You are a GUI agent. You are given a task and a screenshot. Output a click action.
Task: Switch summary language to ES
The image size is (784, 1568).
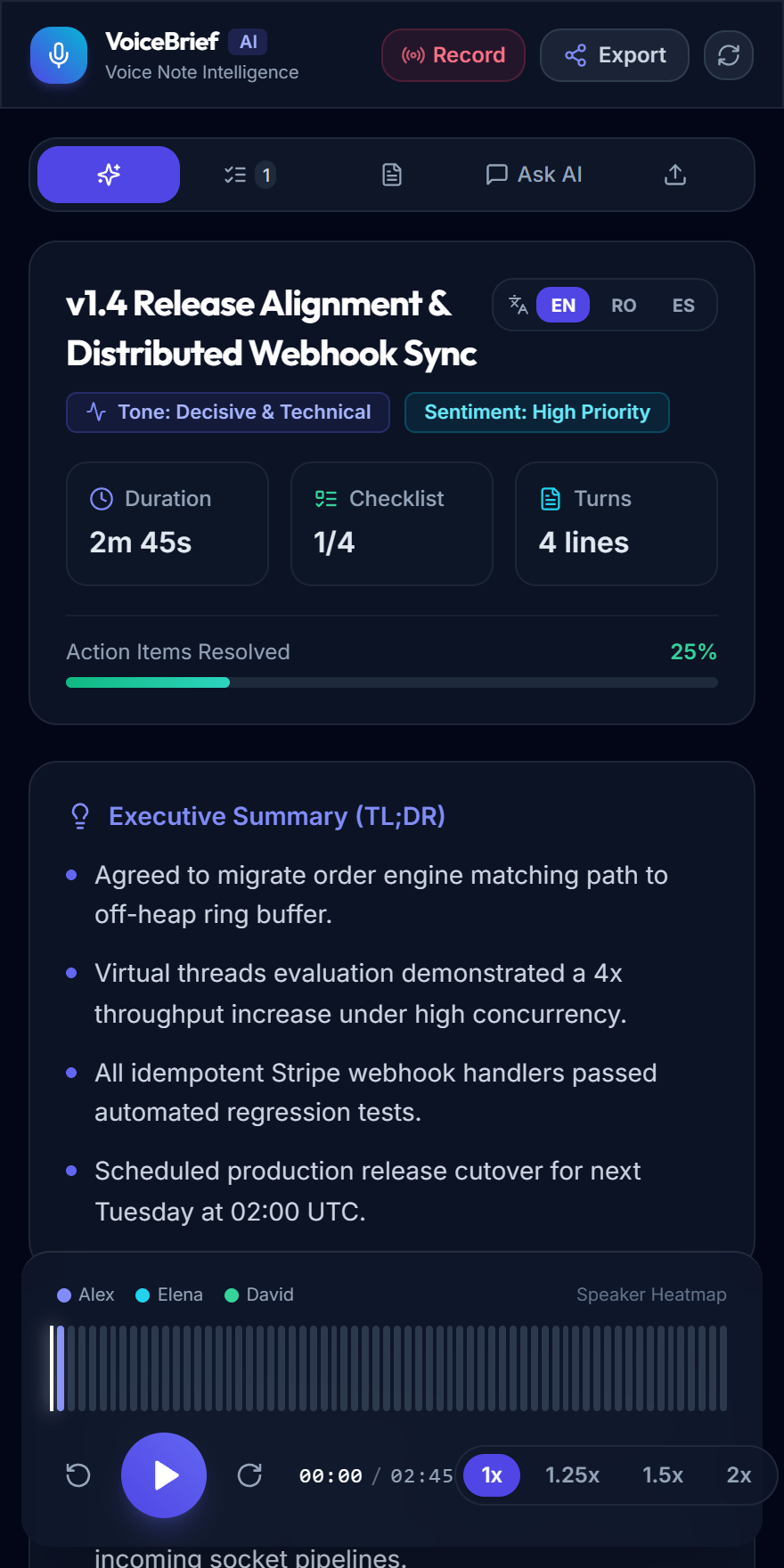tap(683, 306)
